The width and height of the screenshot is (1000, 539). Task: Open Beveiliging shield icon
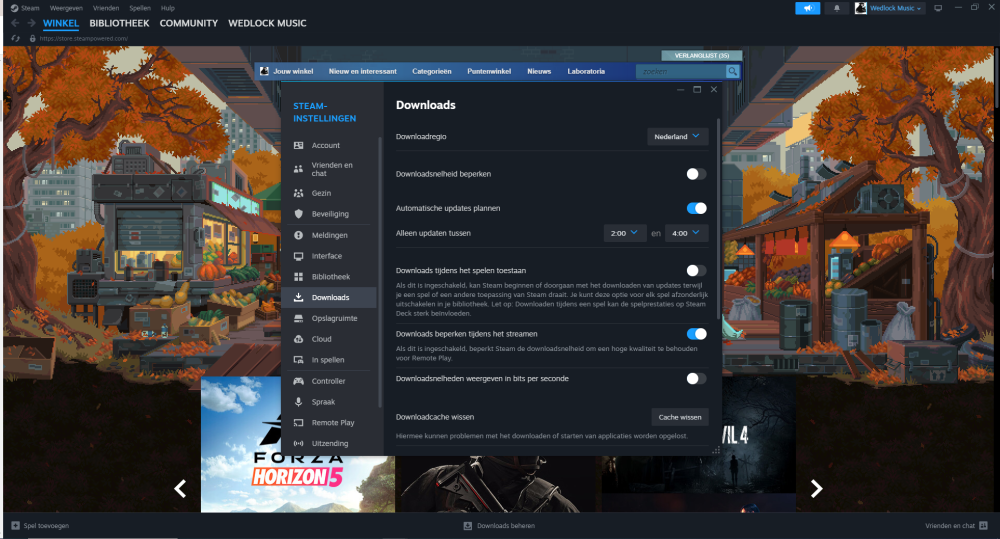(298, 214)
